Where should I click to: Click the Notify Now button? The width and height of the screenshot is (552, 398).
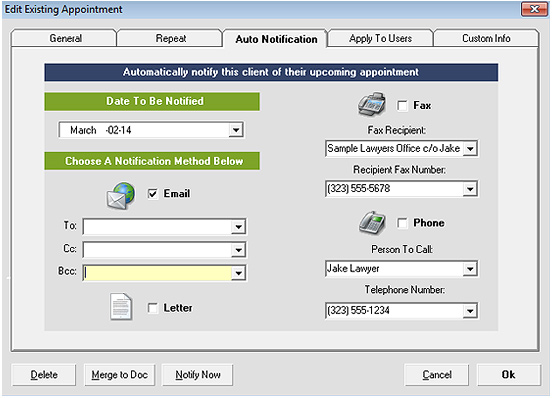[x=197, y=375]
